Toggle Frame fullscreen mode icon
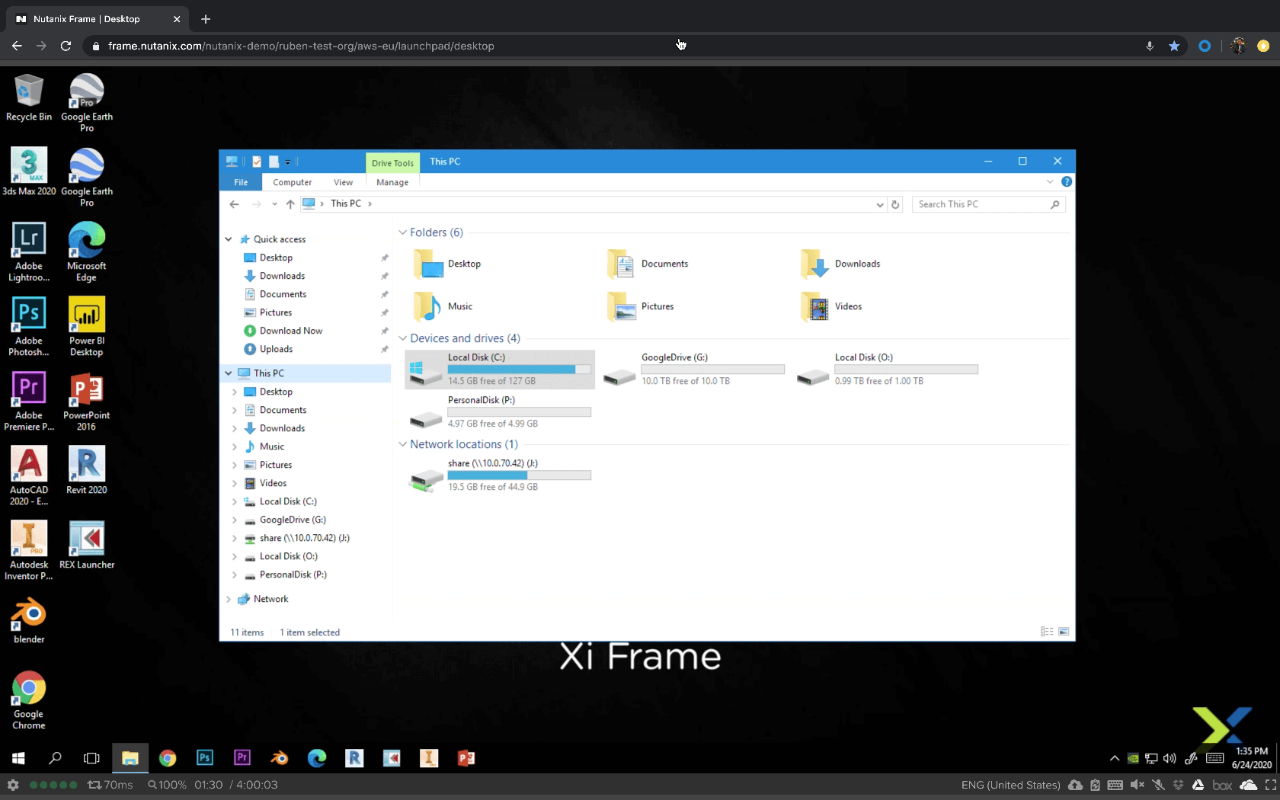 [1270, 785]
